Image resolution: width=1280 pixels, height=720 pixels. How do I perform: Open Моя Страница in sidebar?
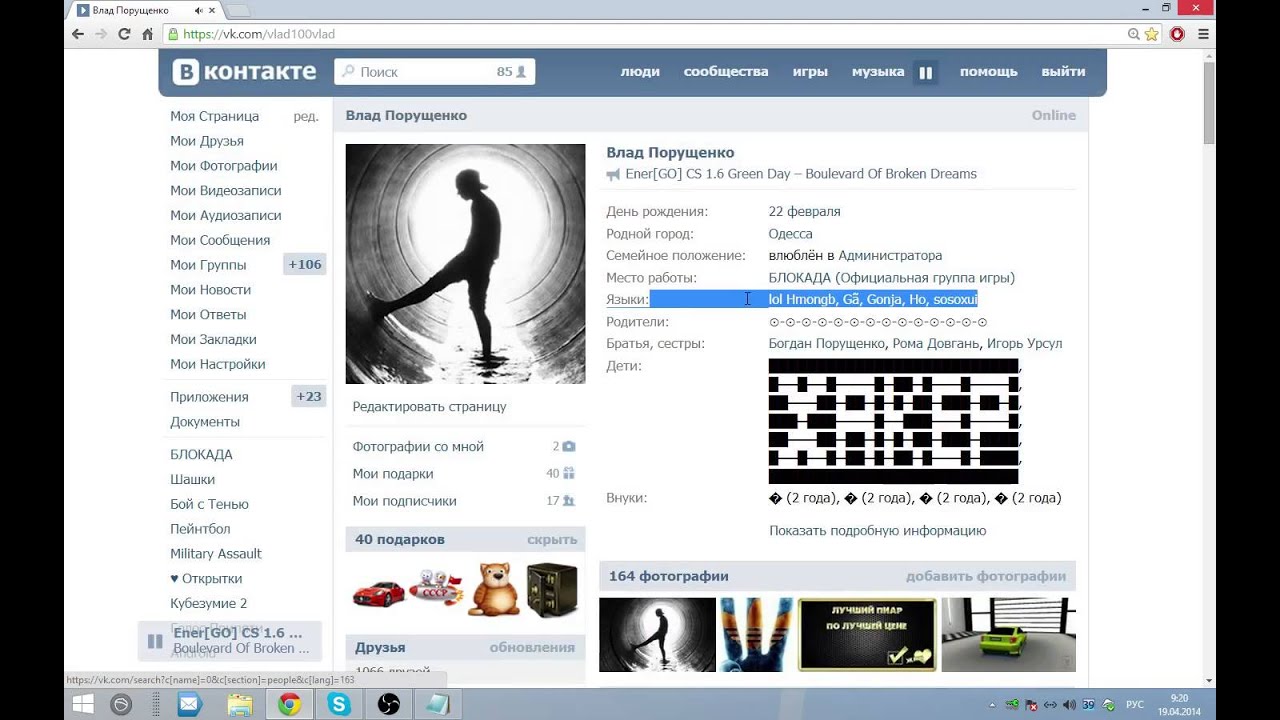215,116
